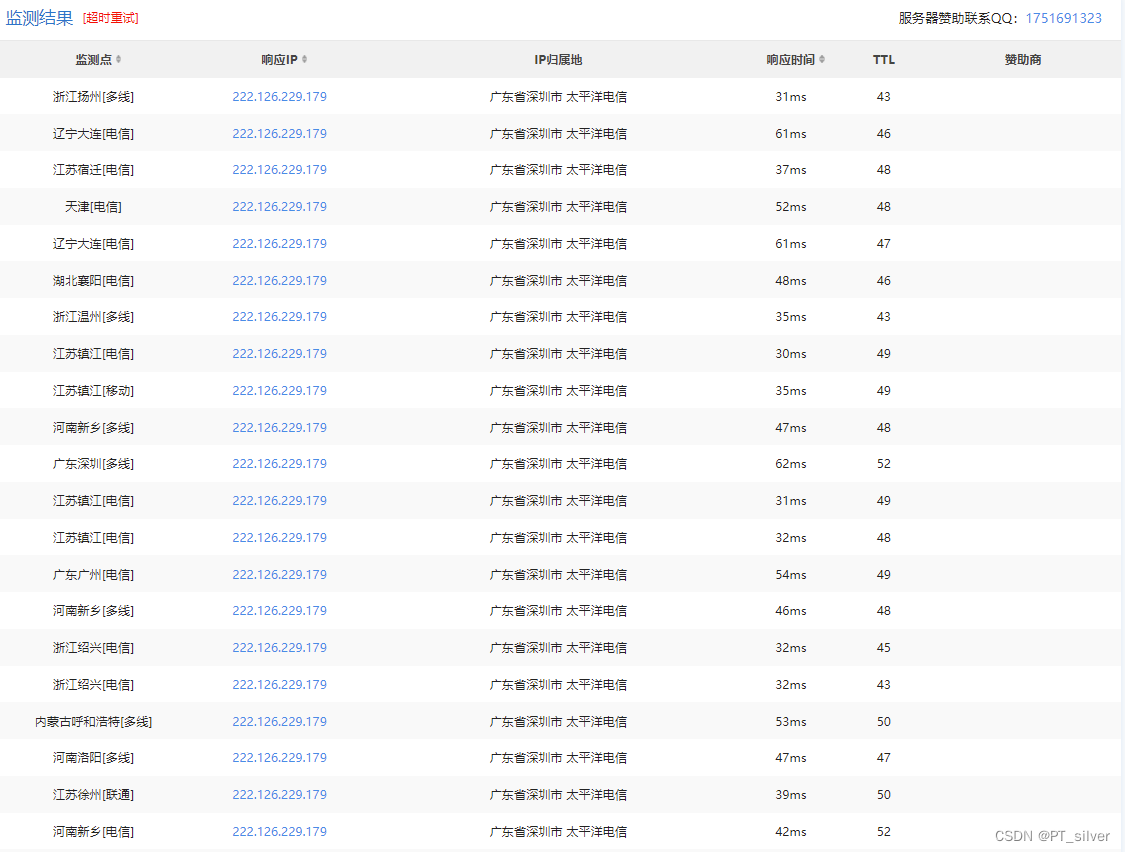Select the 浙江温州[多线] monitor point cell

click(x=93, y=317)
